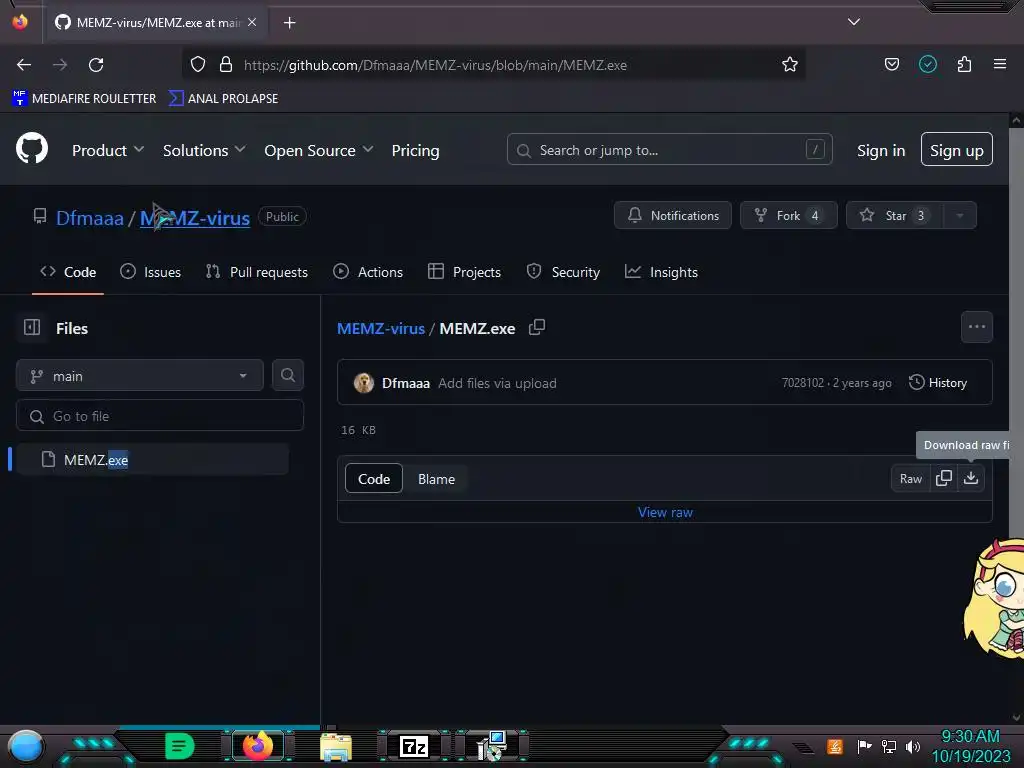This screenshot has width=1024, height=768.
Task: Focus the Go to file input
Action: pos(160,415)
